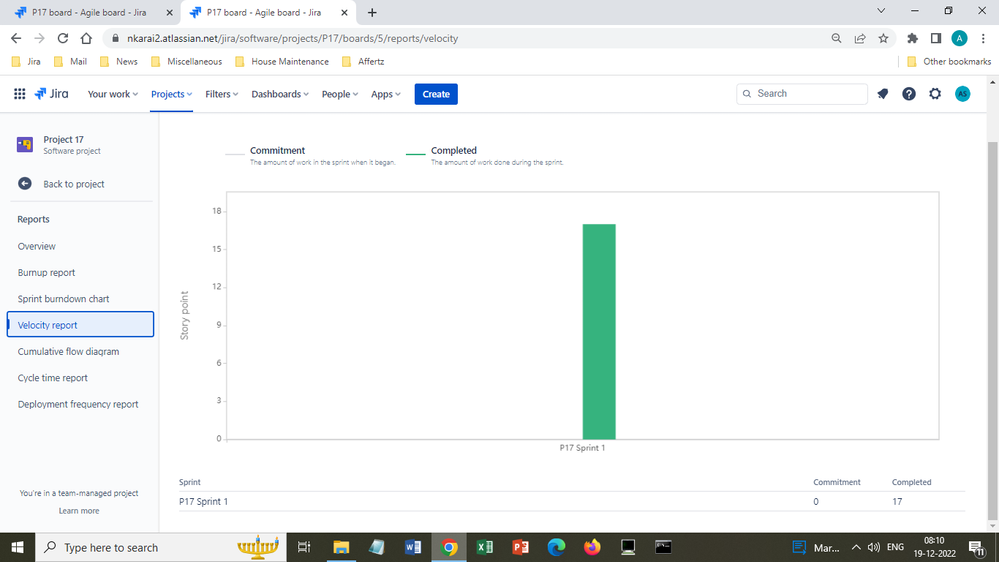Image resolution: width=999 pixels, height=562 pixels.
Task: Show hidden system tray icons
Action: [856, 547]
